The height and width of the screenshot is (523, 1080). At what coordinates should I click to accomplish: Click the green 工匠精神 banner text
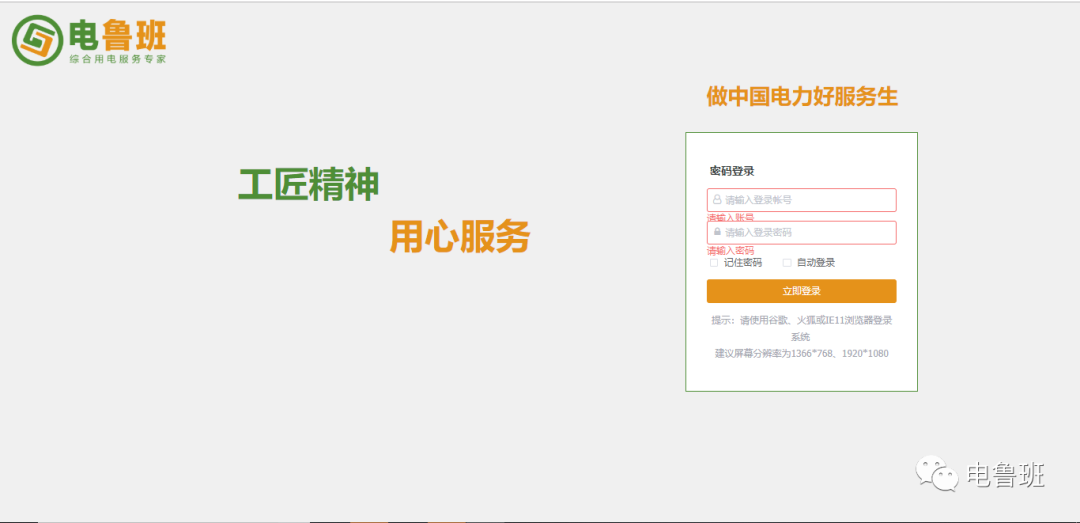(308, 185)
